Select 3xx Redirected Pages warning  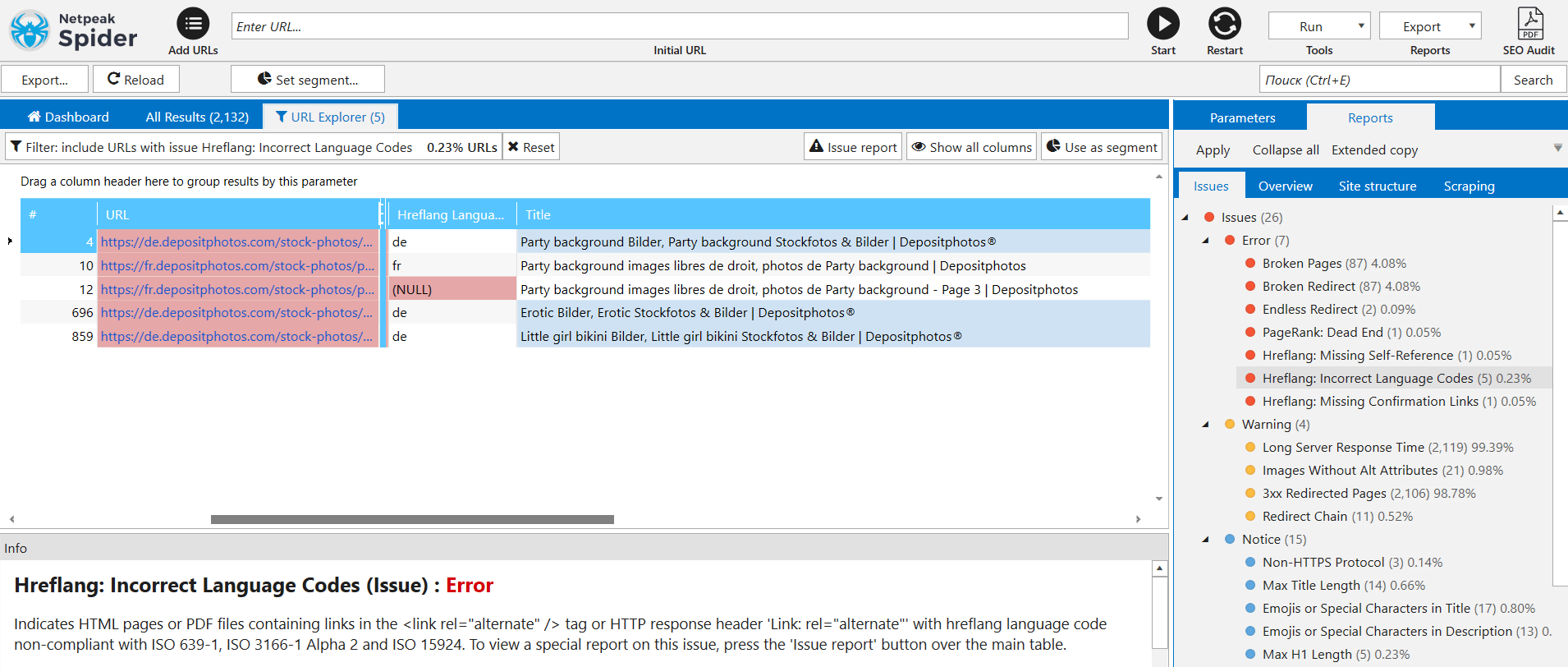coord(1369,494)
